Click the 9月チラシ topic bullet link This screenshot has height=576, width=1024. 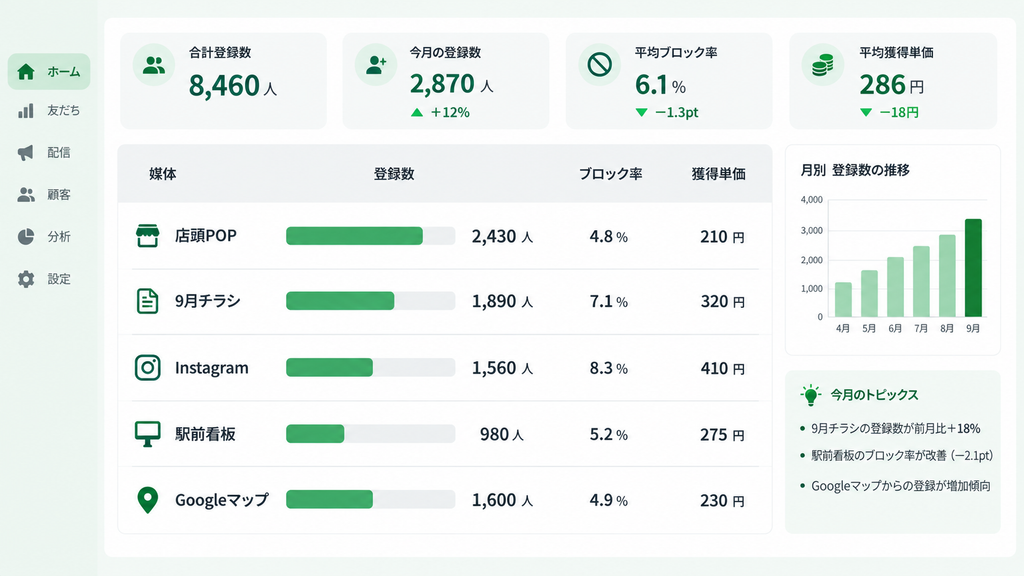click(x=895, y=428)
